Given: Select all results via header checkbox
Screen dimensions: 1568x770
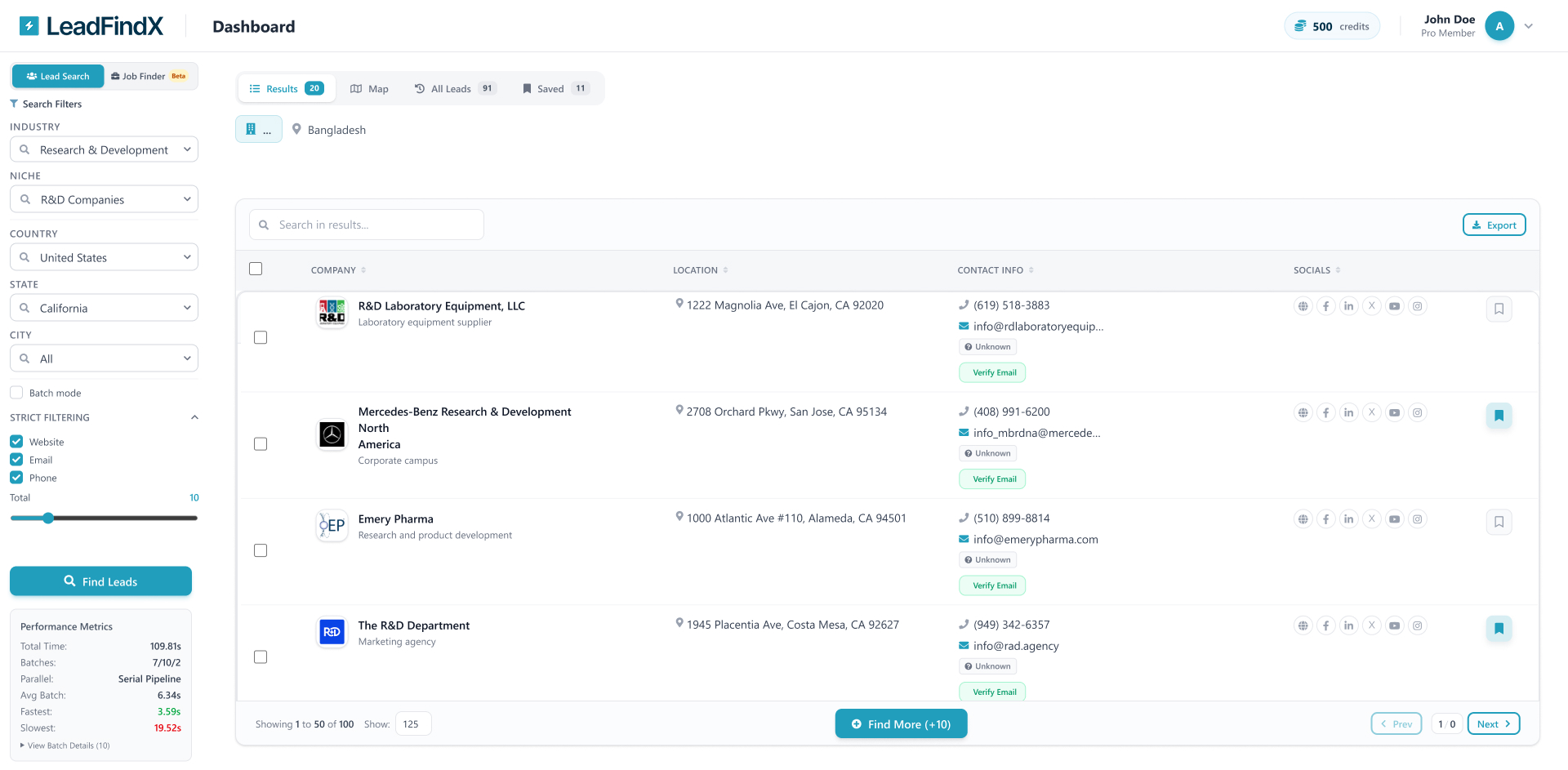Looking at the screenshot, I should pos(256,269).
